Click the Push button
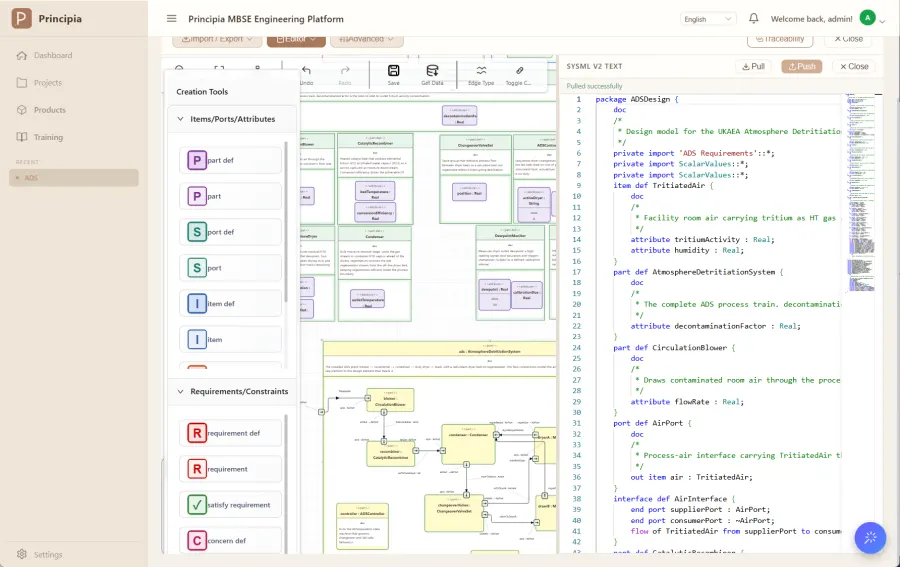Viewport: 900px width, 567px height. [x=801, y=67]
